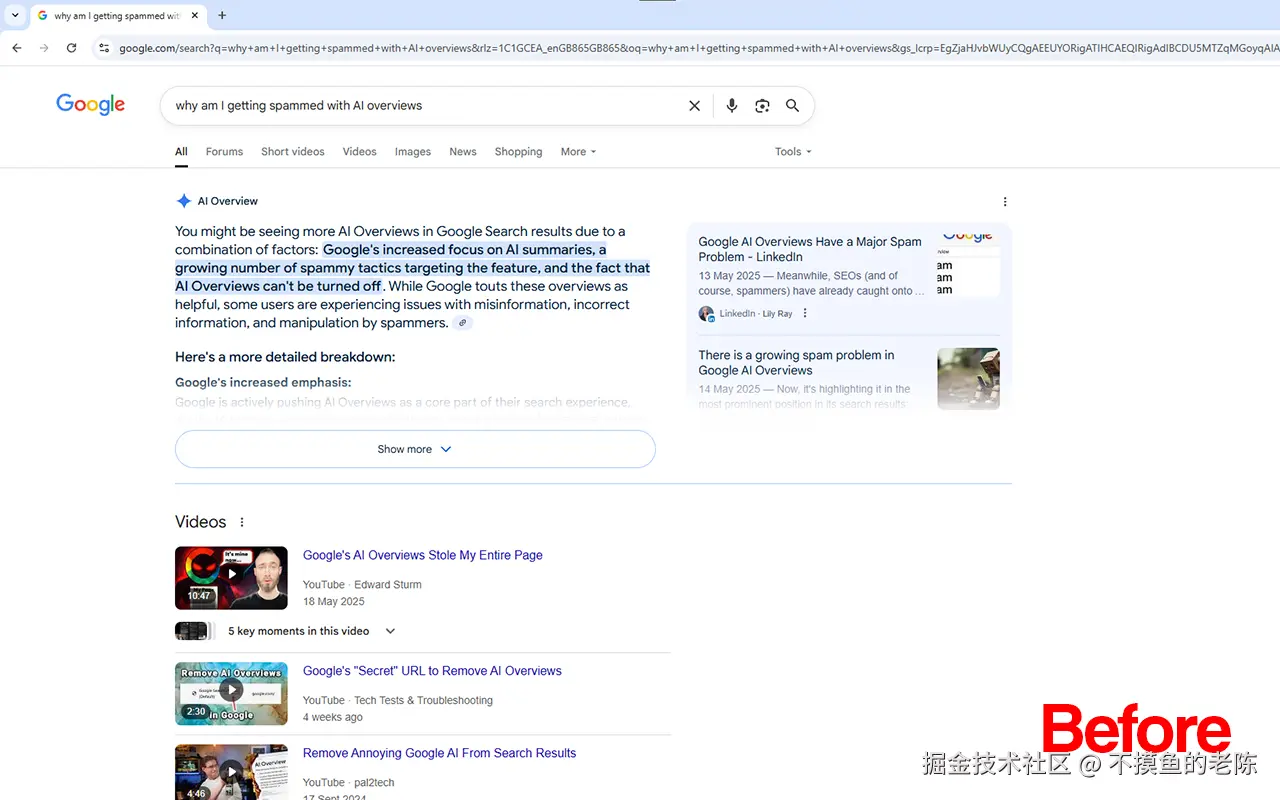Go back with browser back arrow
1280x800 pixels.
click(x=17, y=48)
